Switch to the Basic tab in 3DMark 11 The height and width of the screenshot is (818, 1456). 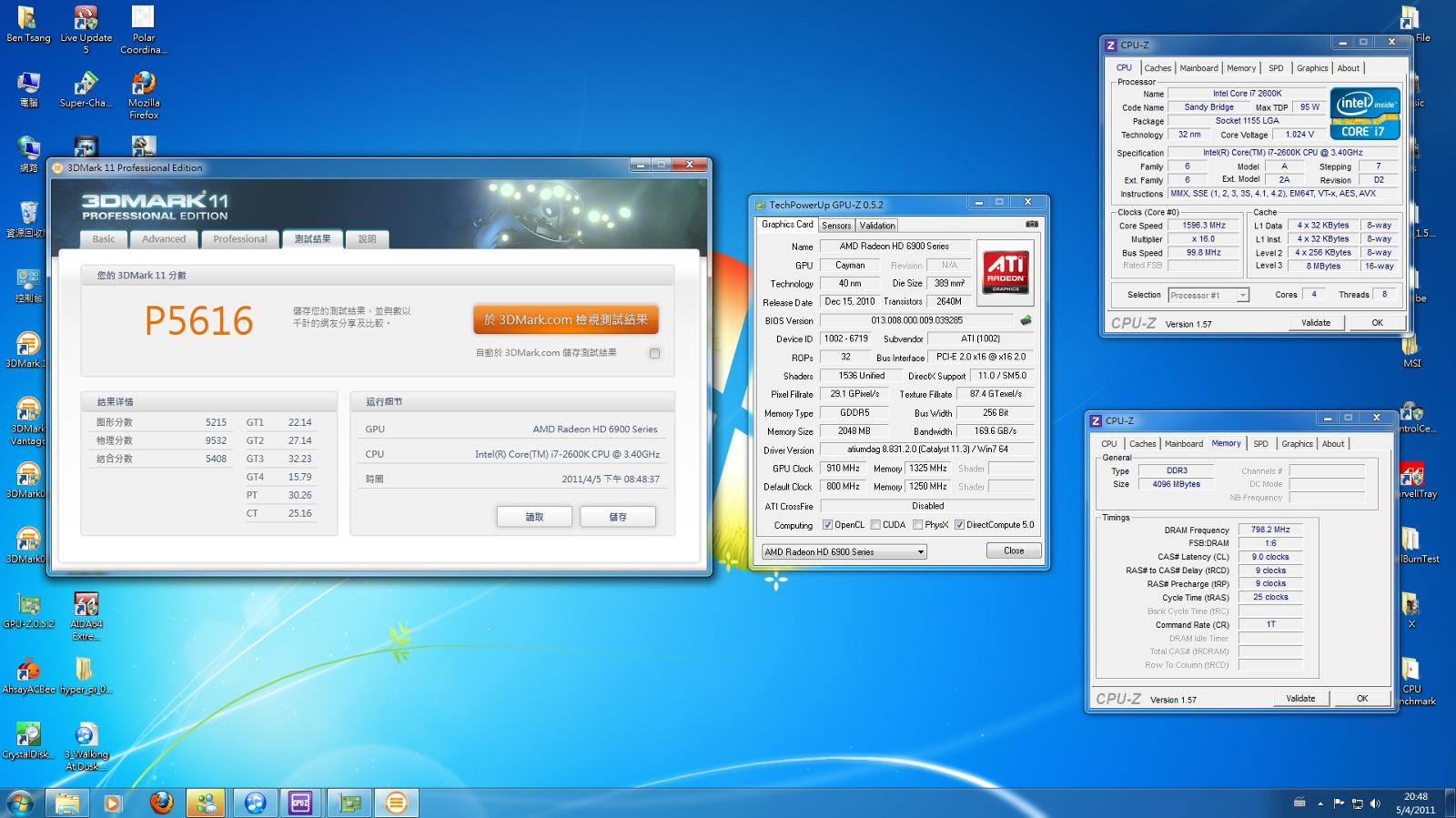coord(104,239)
